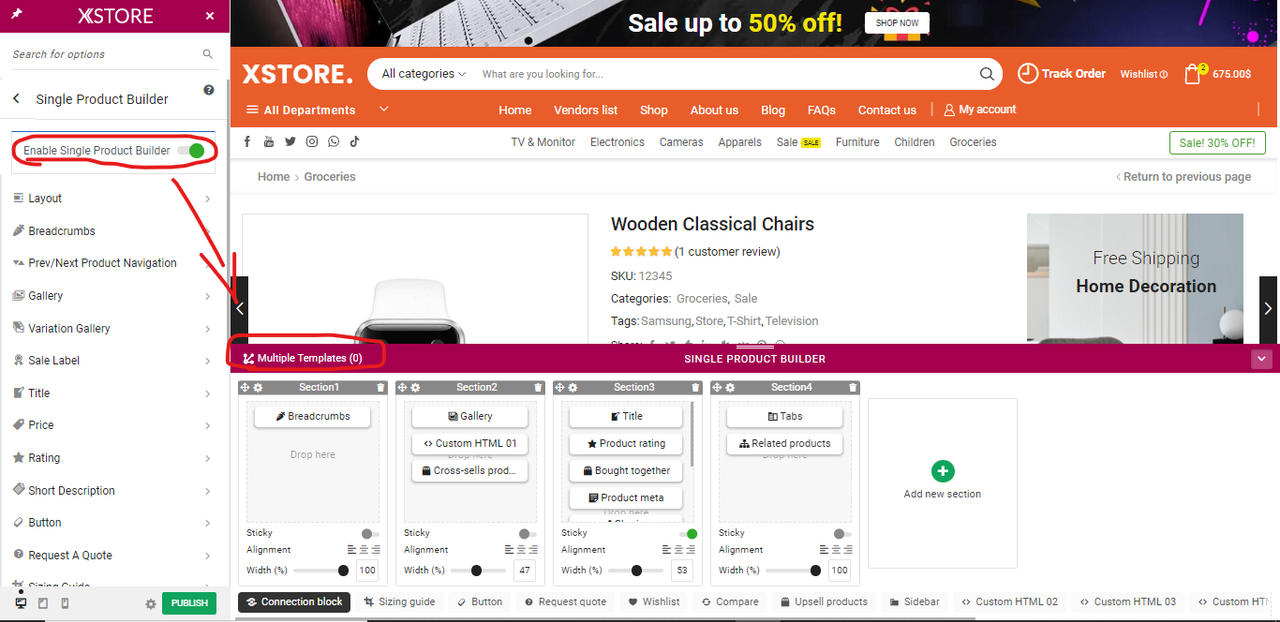Image resolution: width=1280 pixels, height=622 pixels.
Task: Click the green Publish button
Action: 189,603
